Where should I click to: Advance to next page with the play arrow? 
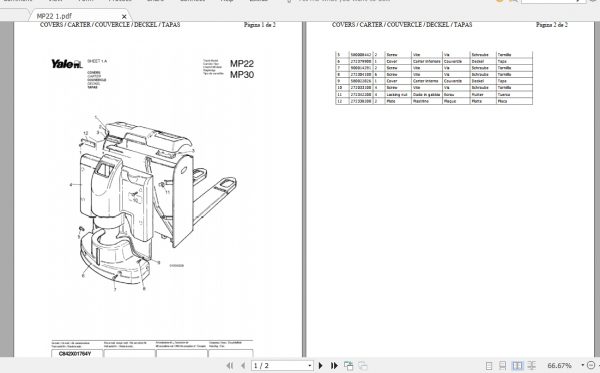(321, 366)
